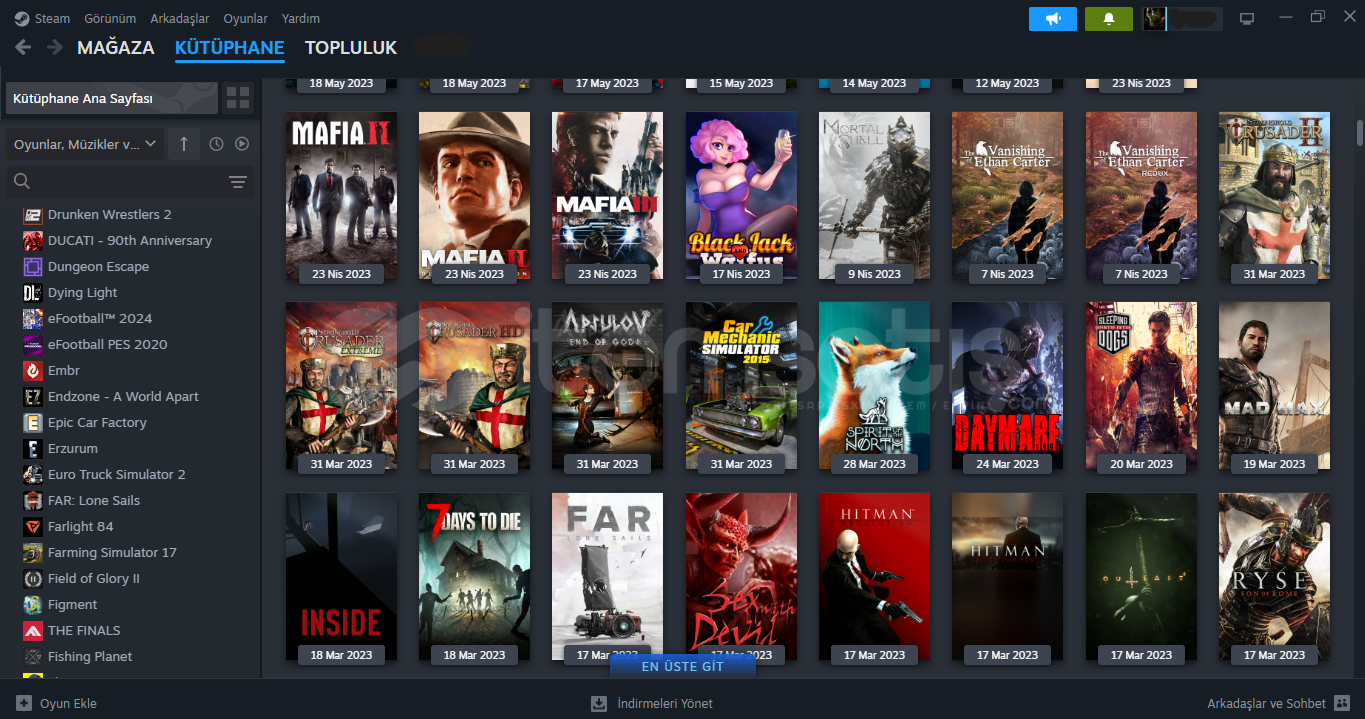Click the recent activity clock icon

point(216,144)
